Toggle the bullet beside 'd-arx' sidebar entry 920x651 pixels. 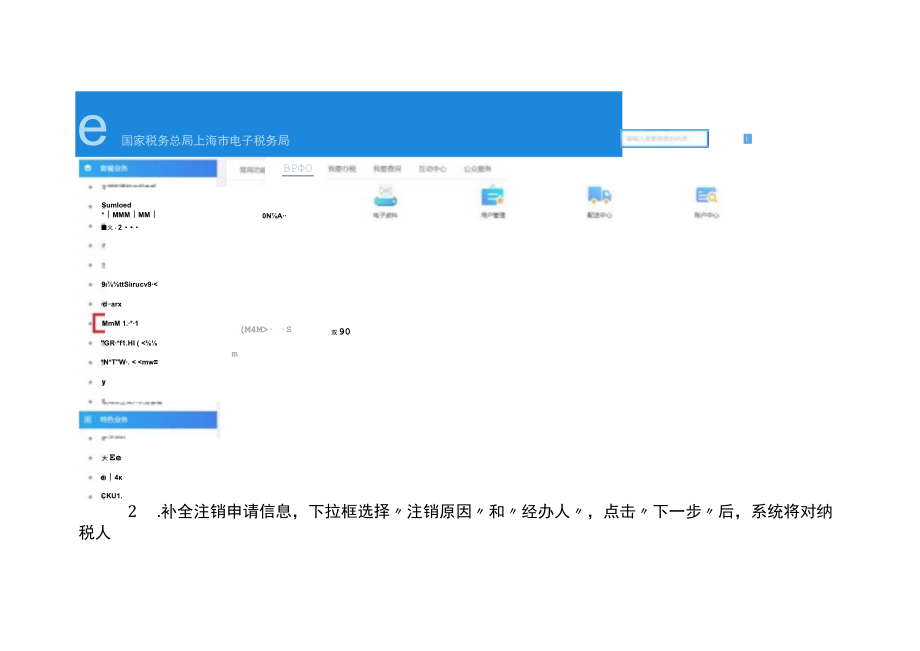coord(90,304)
